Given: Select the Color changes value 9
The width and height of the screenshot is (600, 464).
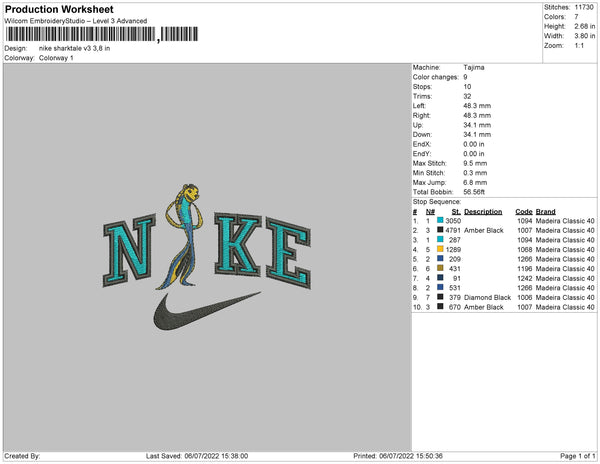Looking at the screenshot, I should pyautogui.click(x=465, y=77).
